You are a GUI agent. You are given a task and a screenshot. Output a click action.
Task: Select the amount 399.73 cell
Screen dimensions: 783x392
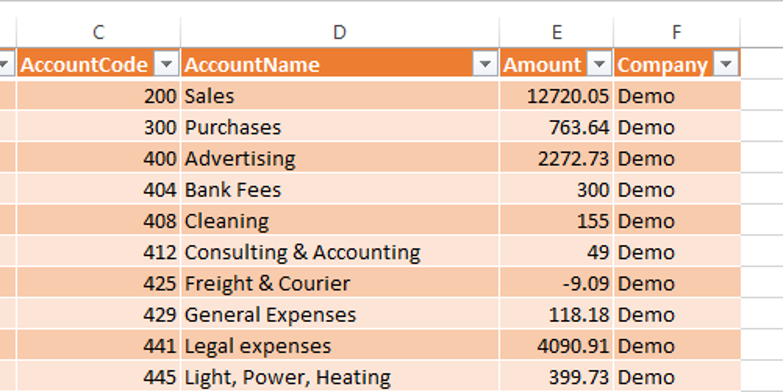556,377
